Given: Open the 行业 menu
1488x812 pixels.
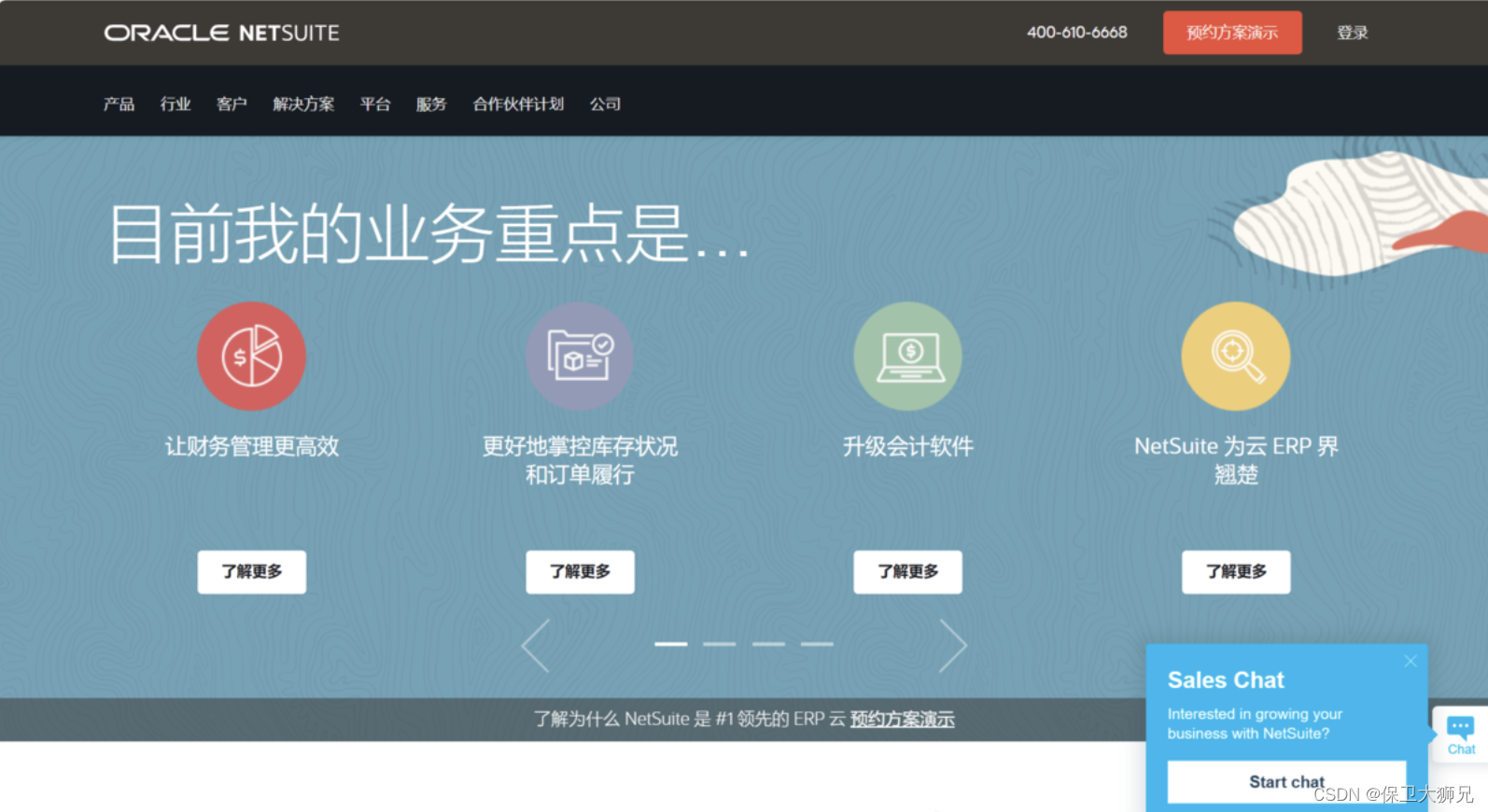Looking at the screenshot, I should [175, 104].
